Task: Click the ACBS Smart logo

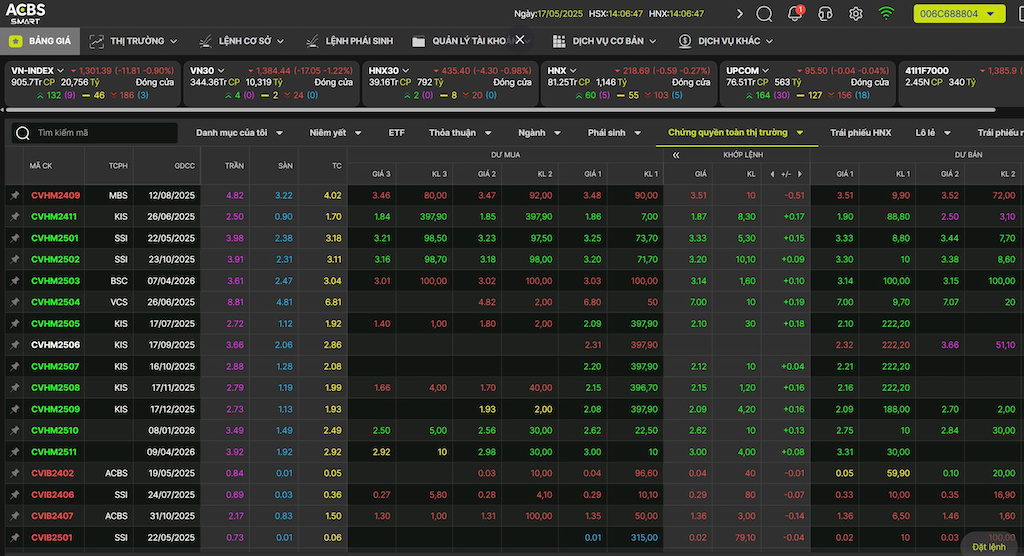Action: tap(25, 13)
